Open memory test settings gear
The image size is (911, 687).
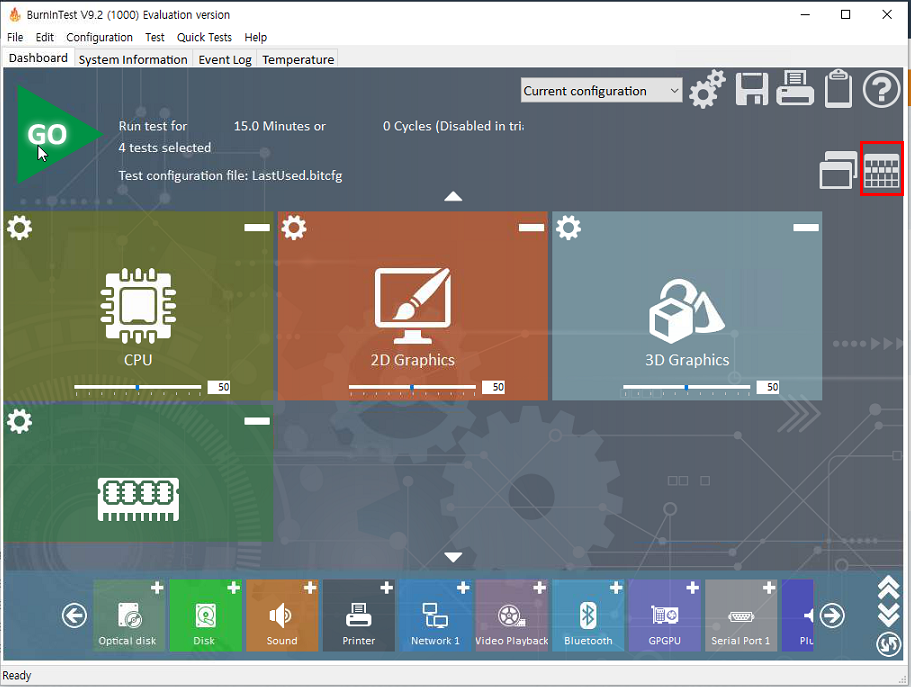click(x=20, y=421)
